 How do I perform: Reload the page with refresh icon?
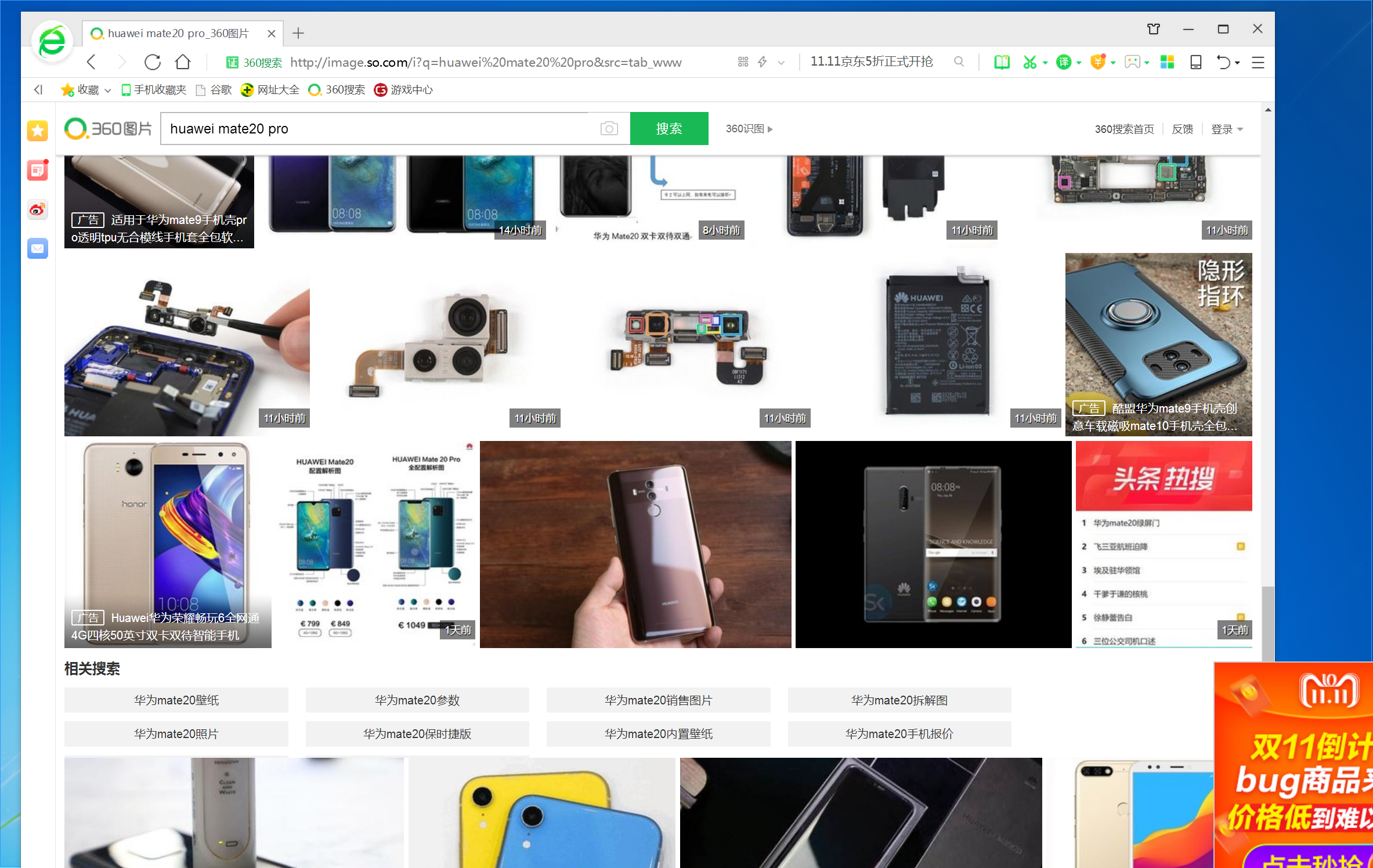click(153, 62)
